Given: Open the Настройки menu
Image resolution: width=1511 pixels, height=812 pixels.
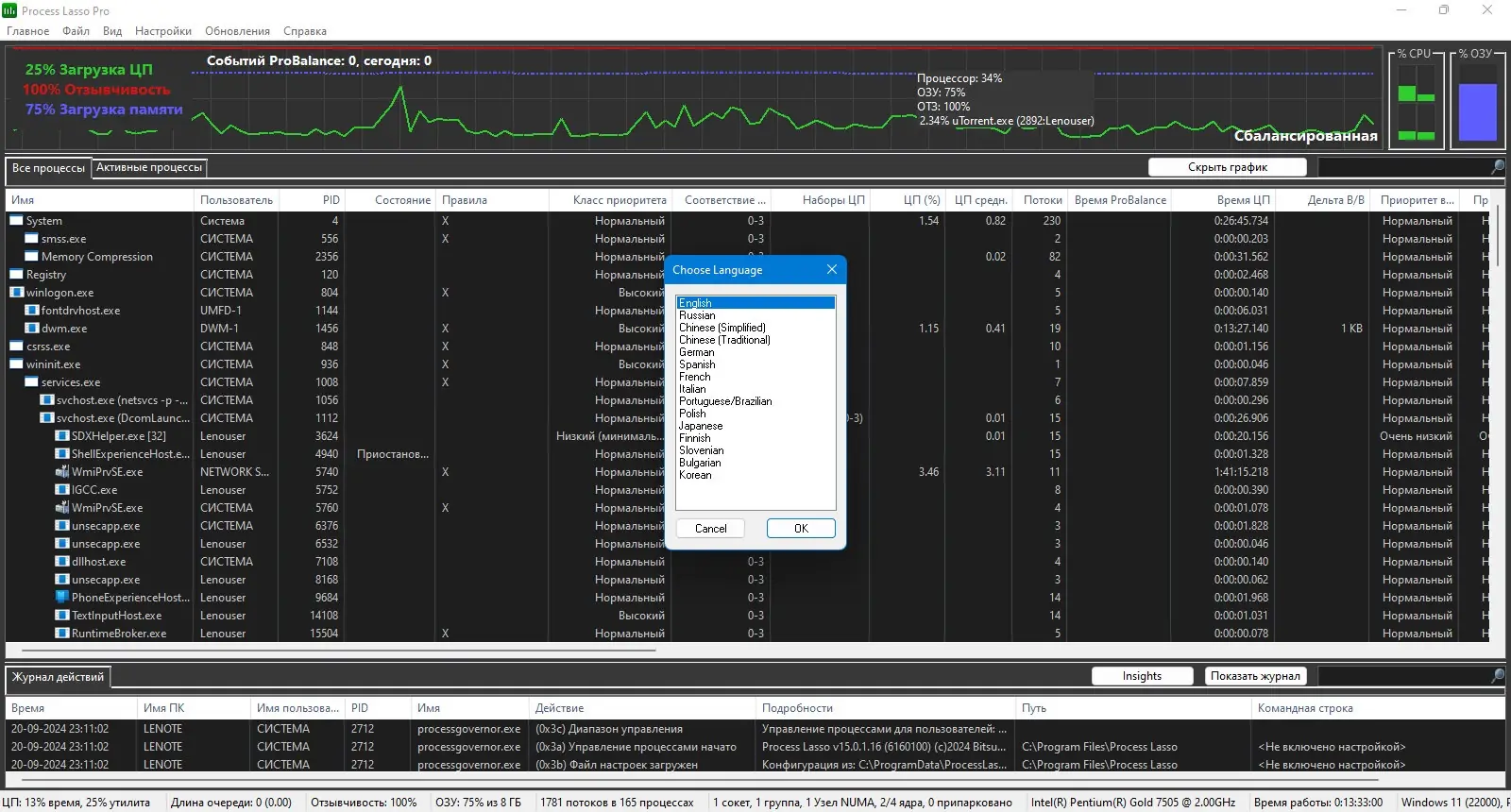Looking at the screenshot, I should click(163, 31).
